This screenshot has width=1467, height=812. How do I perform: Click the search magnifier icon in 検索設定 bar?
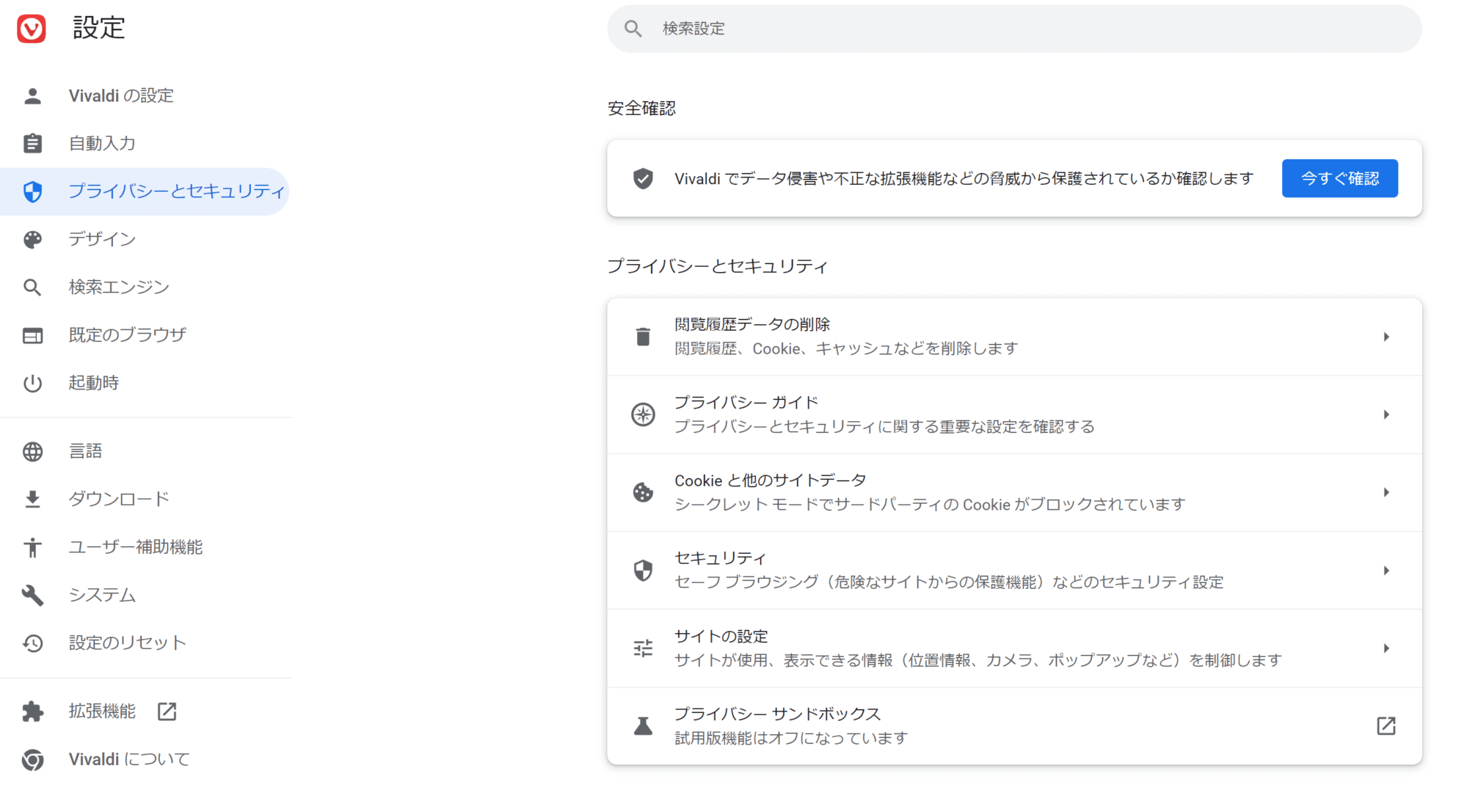[x=633, y=29]
